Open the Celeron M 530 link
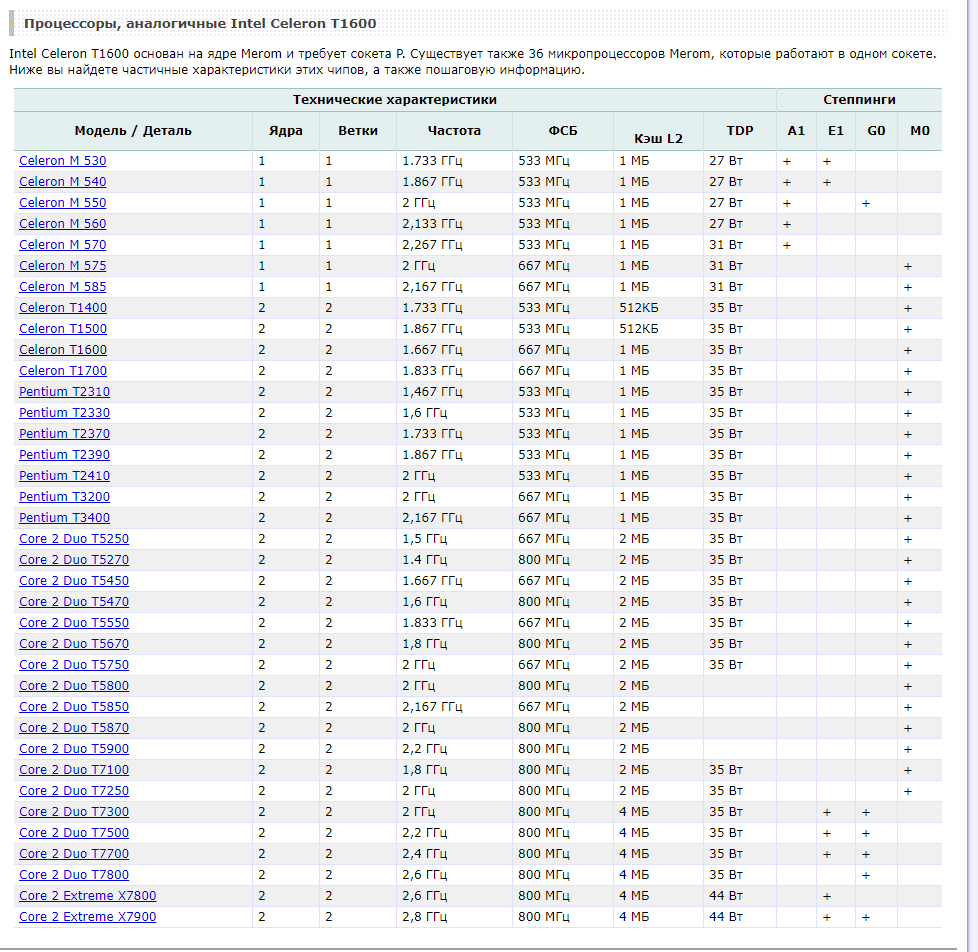 (x=62, y=161)
